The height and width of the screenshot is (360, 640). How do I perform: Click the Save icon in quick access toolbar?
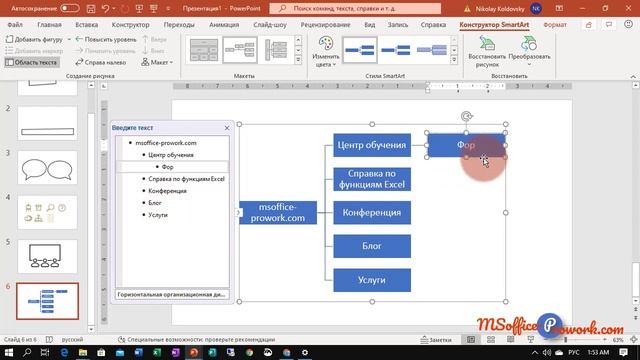click(x=91, y=8)
